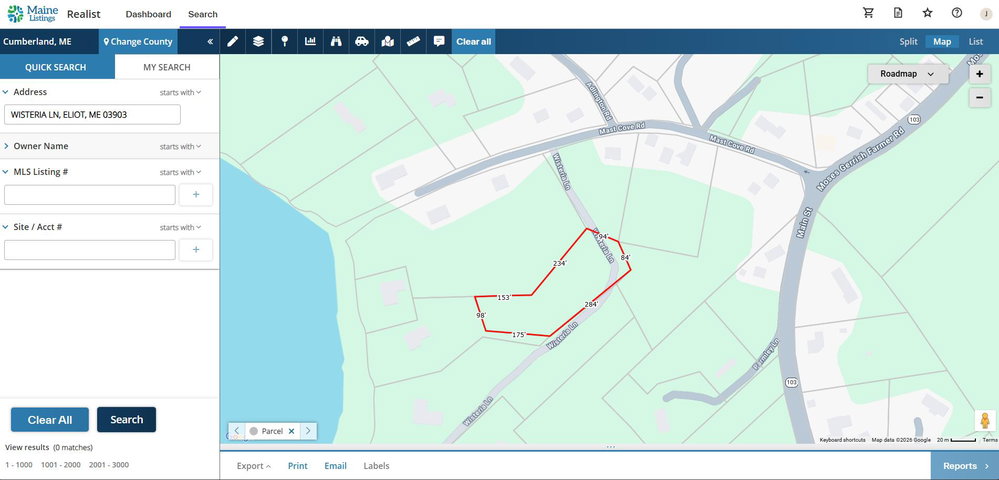Select the pin marker tool
Viewport: 999px width, 480px height.
click(284, 41)
